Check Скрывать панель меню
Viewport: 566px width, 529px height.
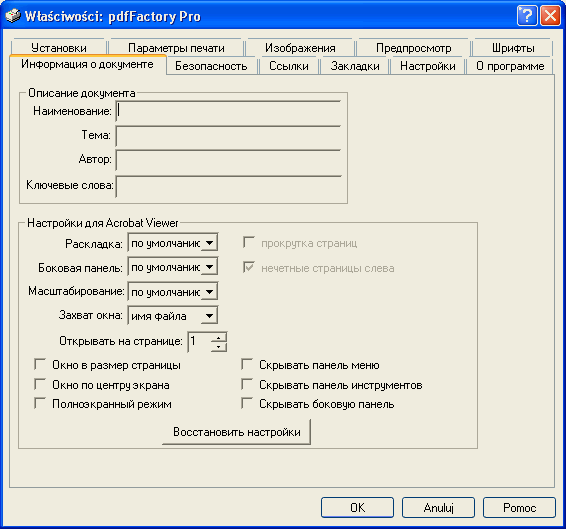pyautogui.click(x=247, y=364)
